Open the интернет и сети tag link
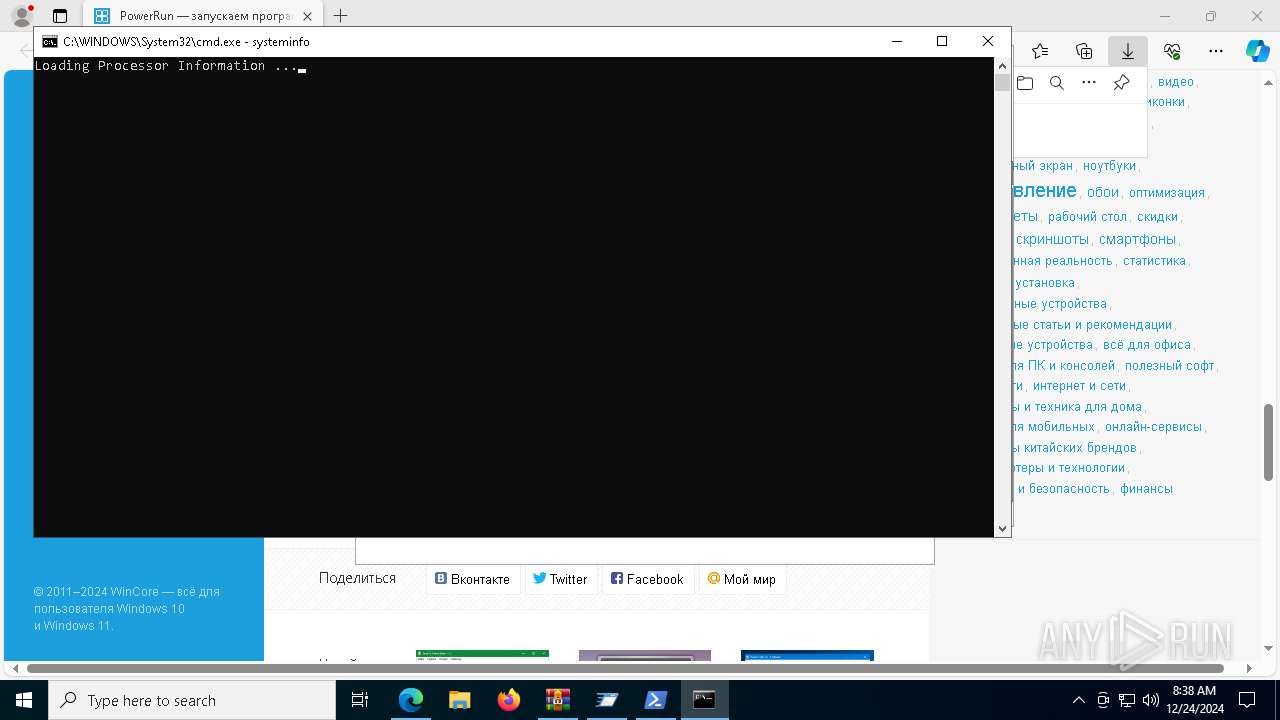This screenshot has height=720, width=1280. pos(1080,386)
